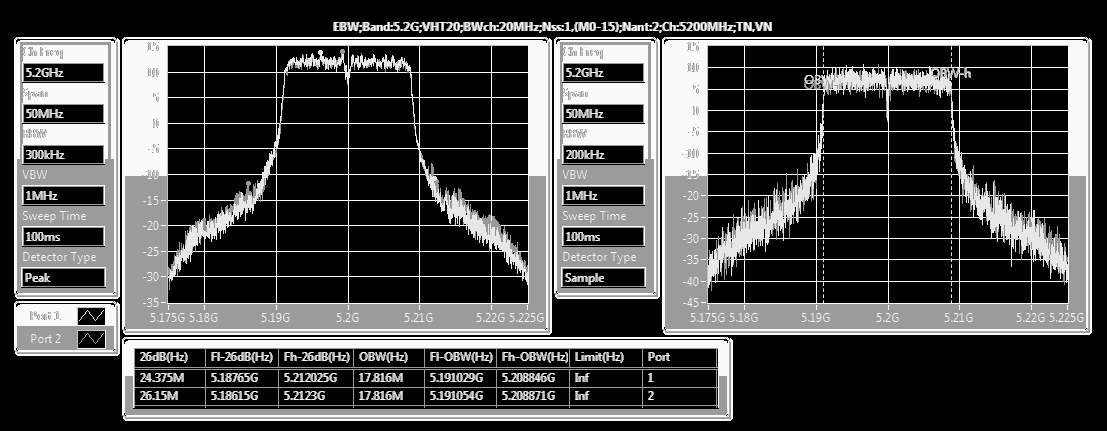Click the OBW(Hz) column header
1107x431 pixels.
point(390,358)
